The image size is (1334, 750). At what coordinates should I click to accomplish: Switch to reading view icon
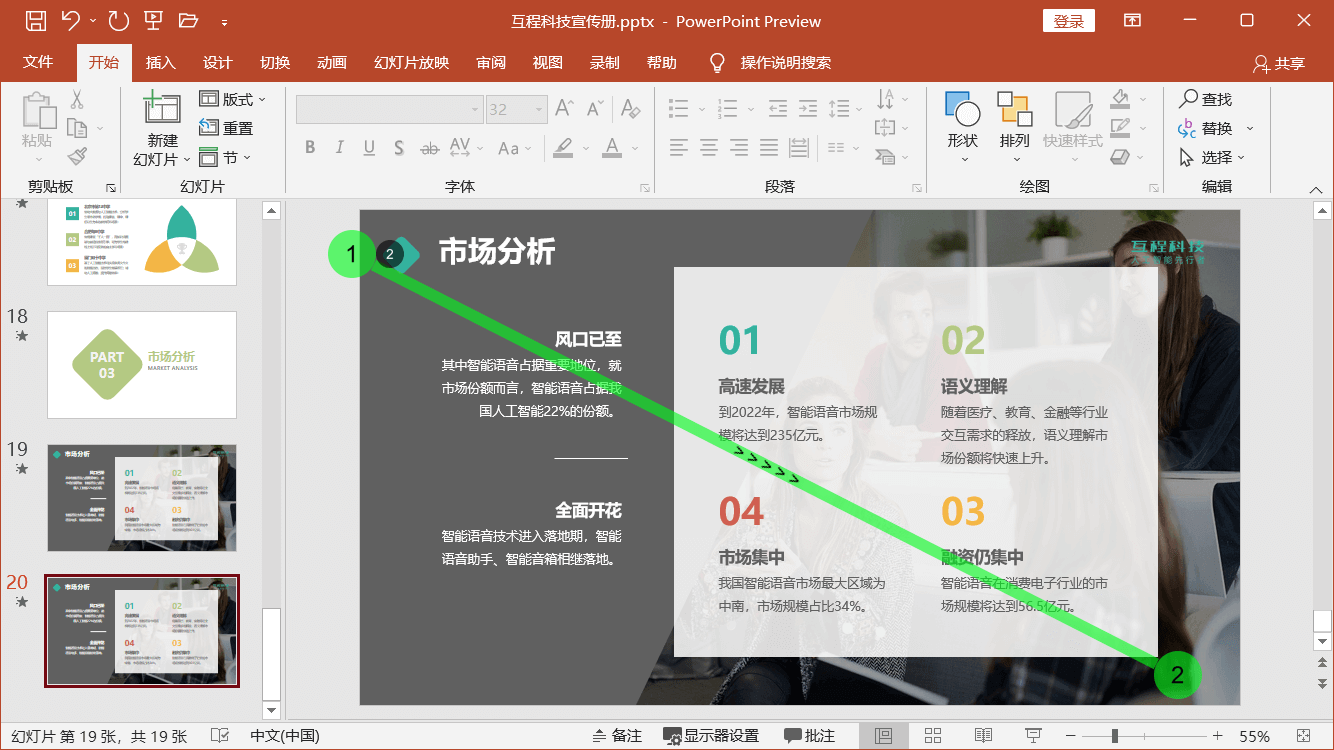[983, 736]
